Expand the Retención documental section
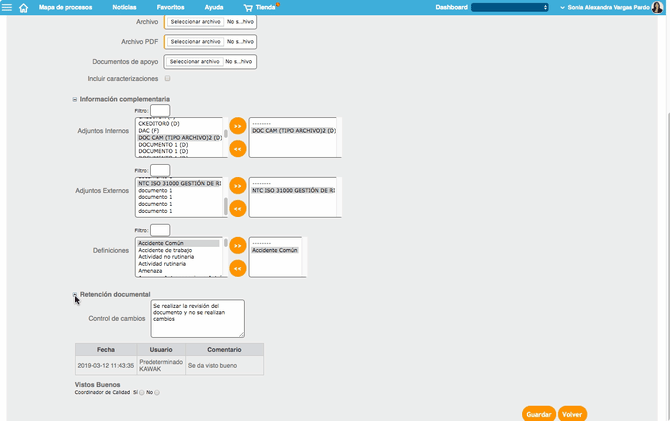Image resolution: width=670 pixels, height=421 pixels. point(75,294)
